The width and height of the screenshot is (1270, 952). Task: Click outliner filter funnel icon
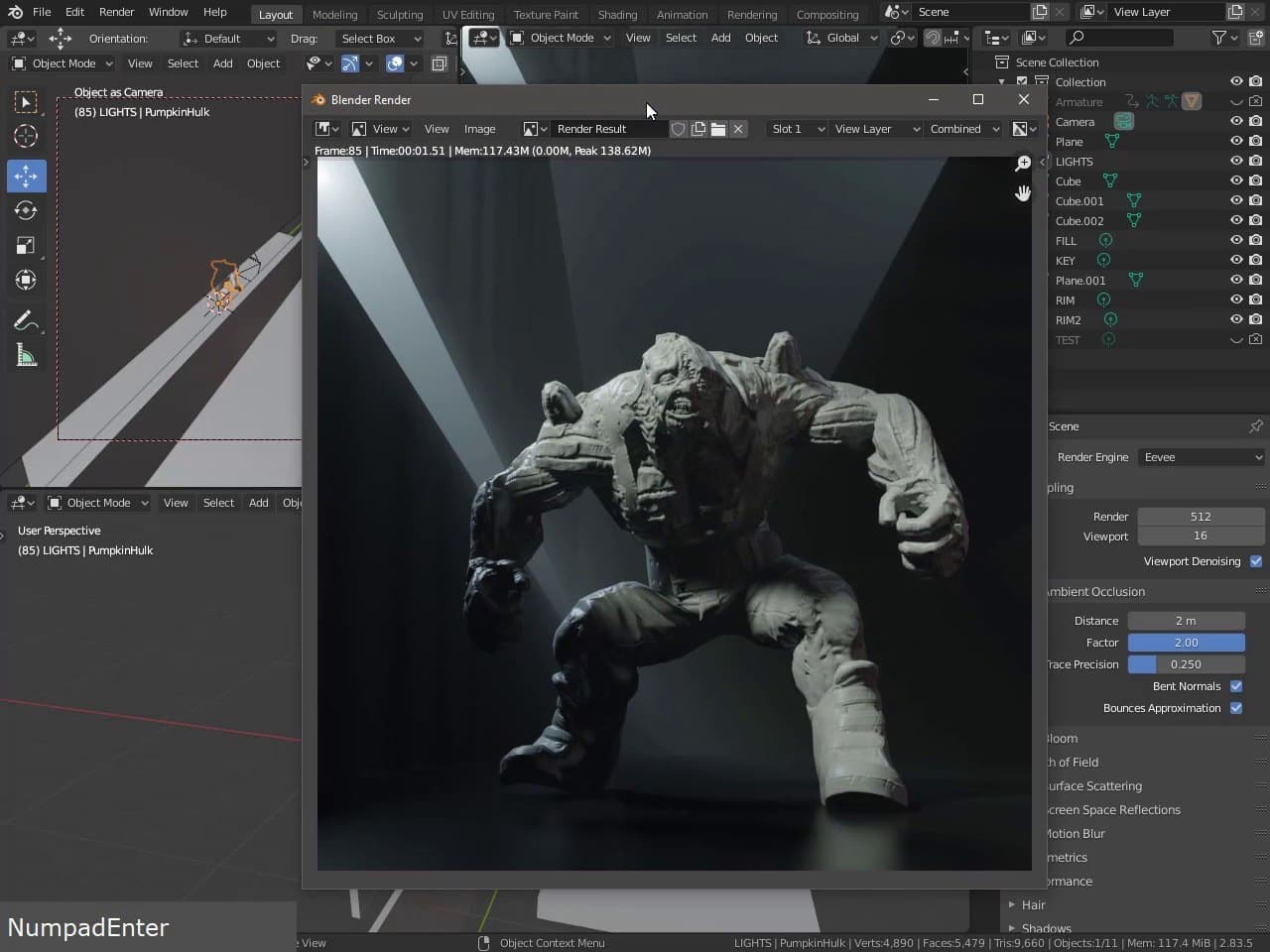[1219, 38]
